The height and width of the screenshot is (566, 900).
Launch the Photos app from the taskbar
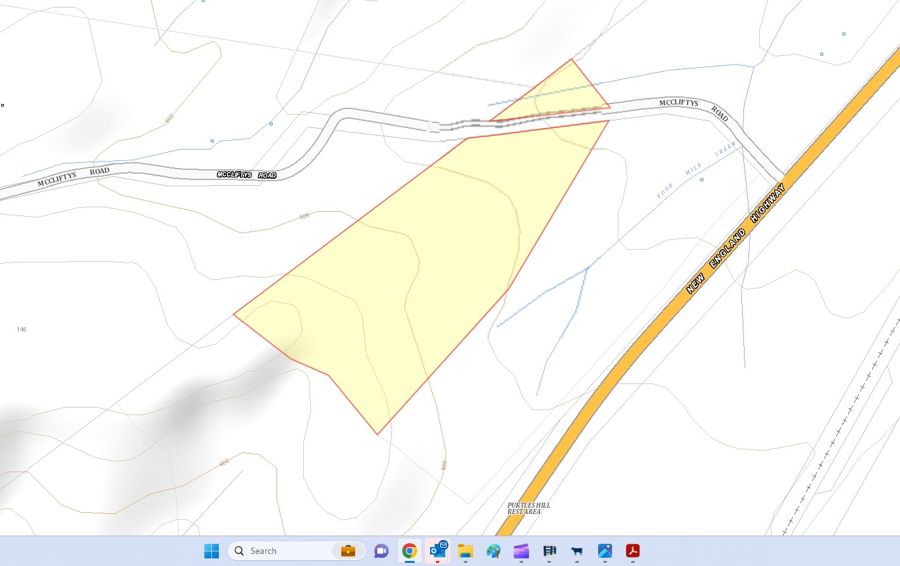[604, 551]
